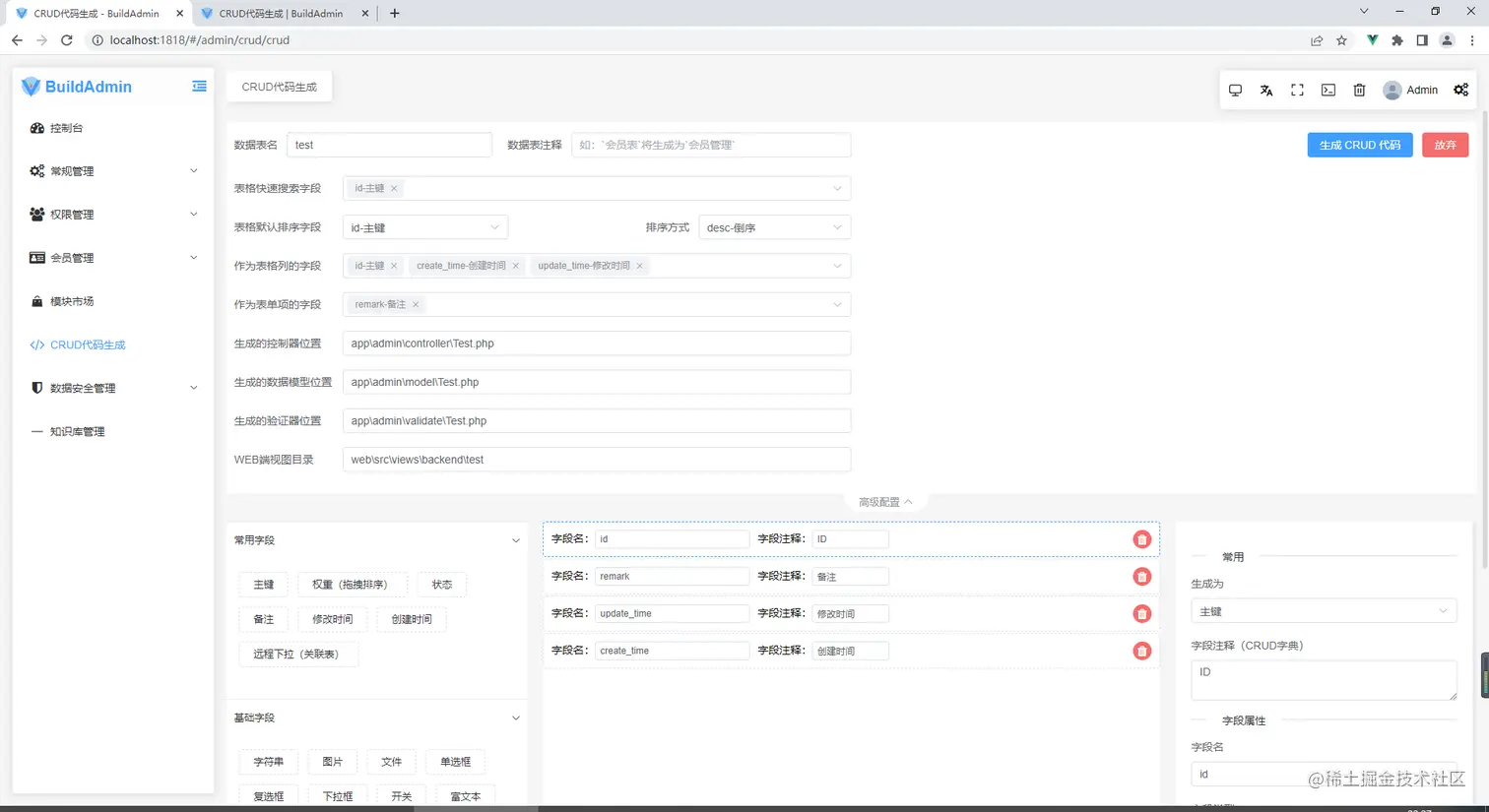Click the red 放弃 button
This screenshot has width=1489, height=812.
(1445, 145)
